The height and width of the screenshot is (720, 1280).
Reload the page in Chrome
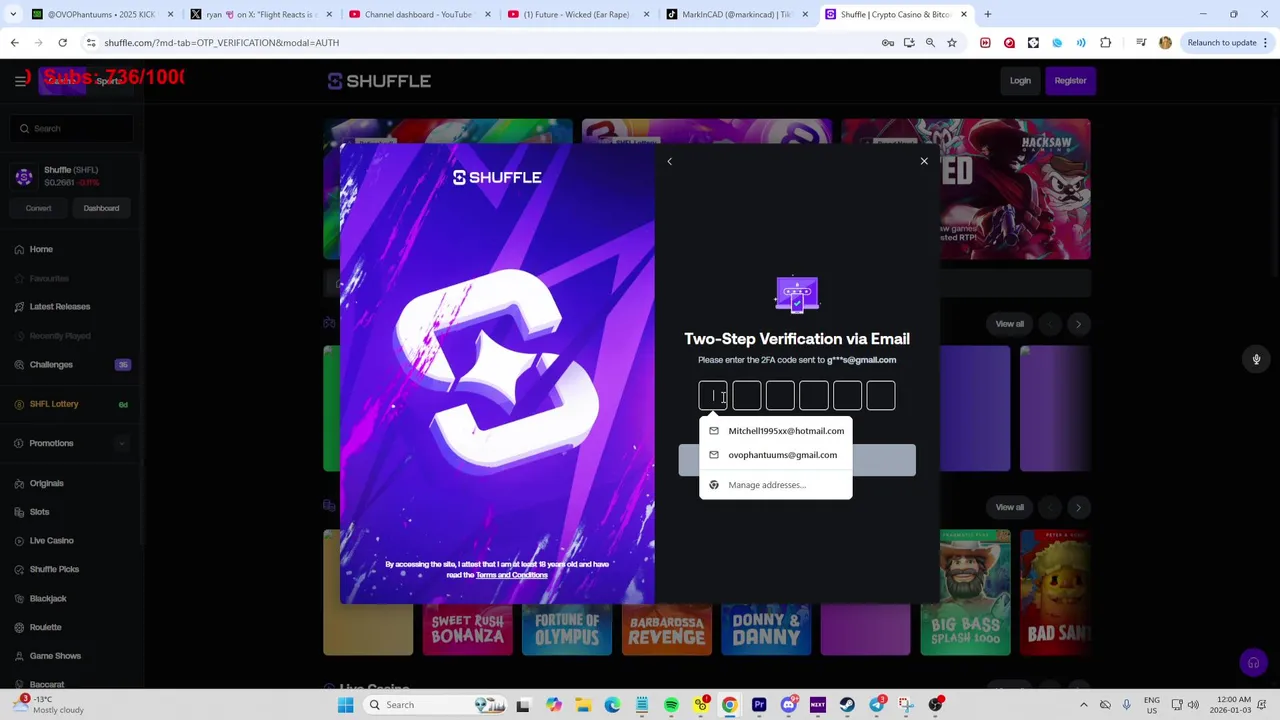click(x=62, y=43)
